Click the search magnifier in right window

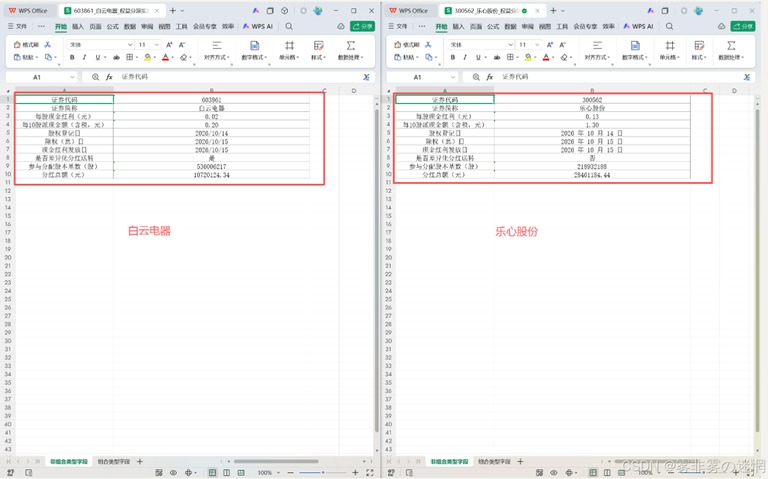pyautogui.click(x=670, y=26)
